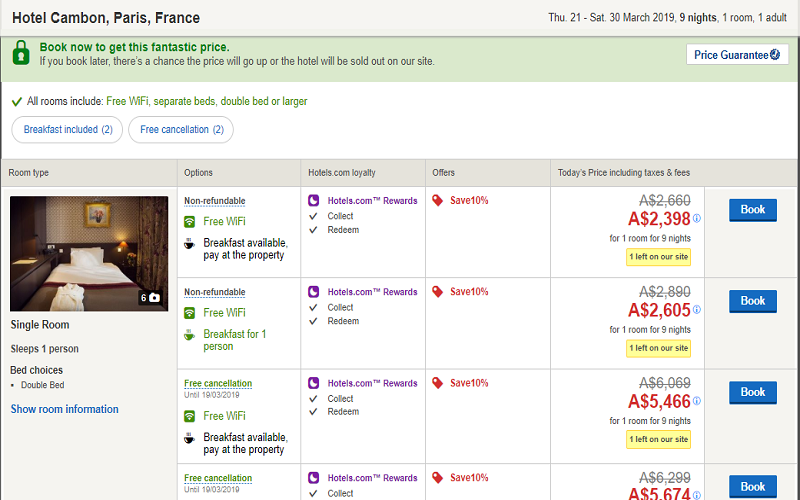Book the A$2,605 room with breakfast
This screenshot has width=800, height=500.
[753, 301]
